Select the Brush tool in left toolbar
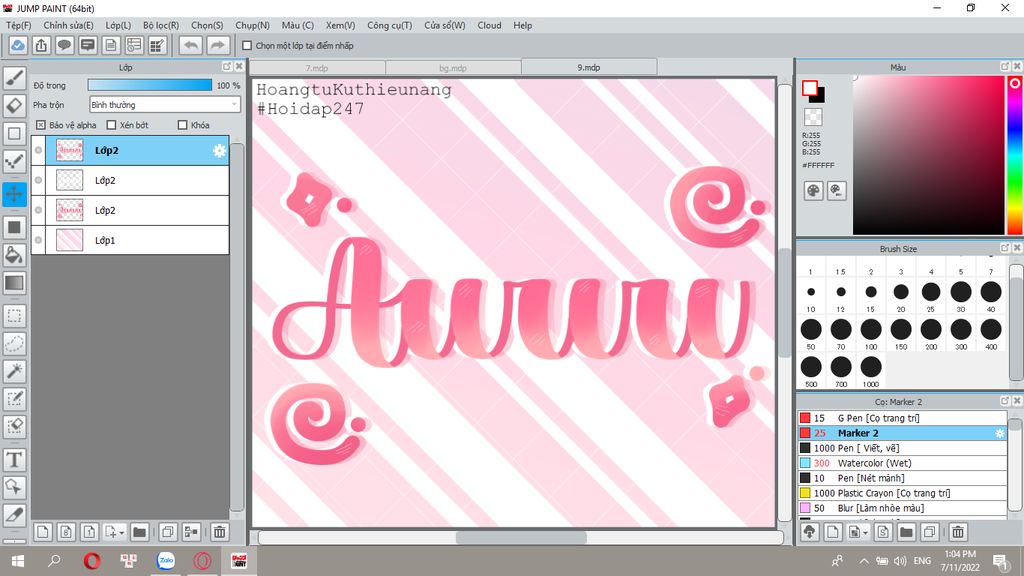The height and width of the screenshot is (576, 1024). coord(14,78)
